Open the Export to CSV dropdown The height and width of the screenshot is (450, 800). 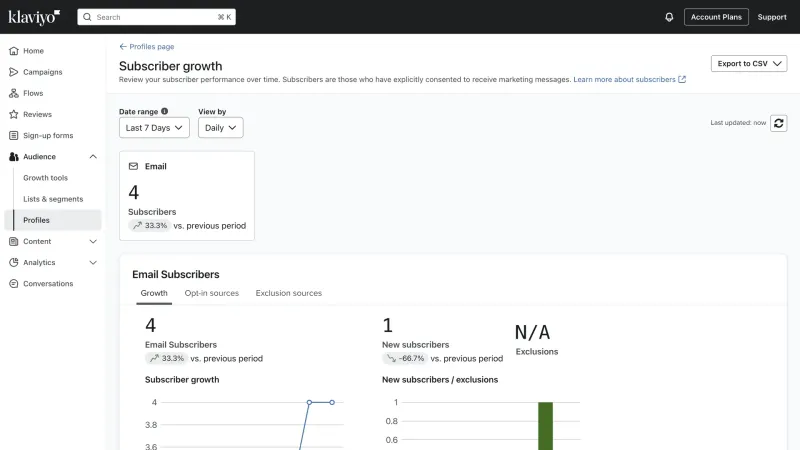pyautogui.click(x=749, y=63)
